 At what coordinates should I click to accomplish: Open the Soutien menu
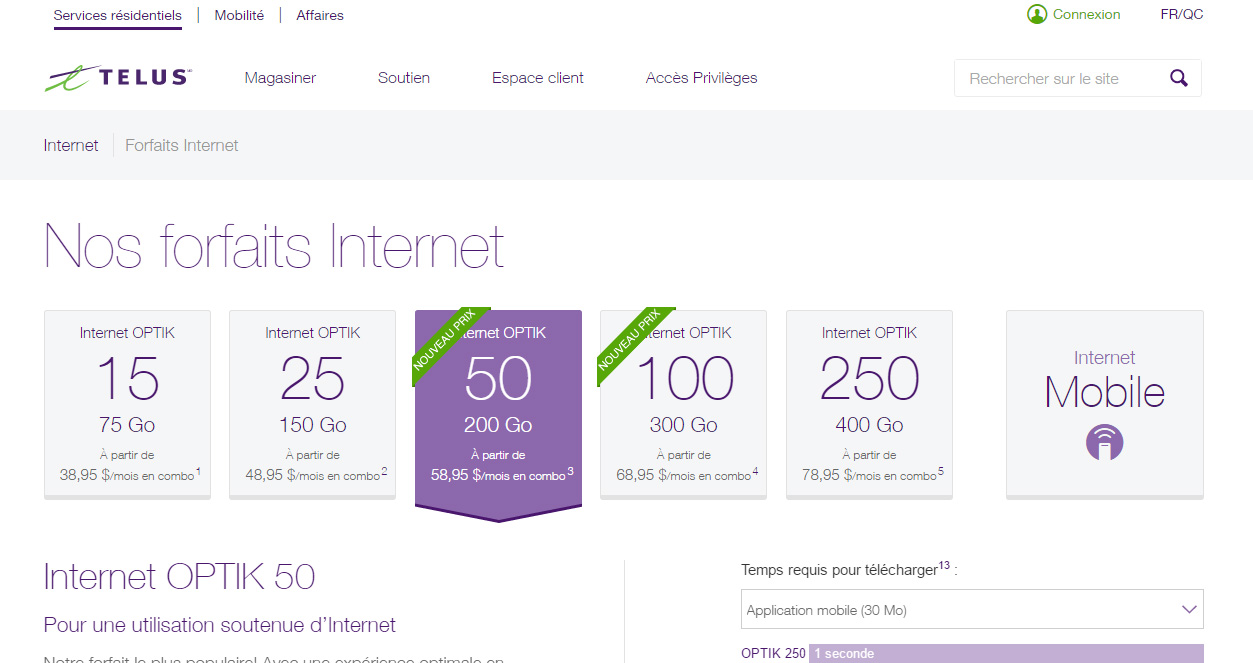[x=404, y=78]
